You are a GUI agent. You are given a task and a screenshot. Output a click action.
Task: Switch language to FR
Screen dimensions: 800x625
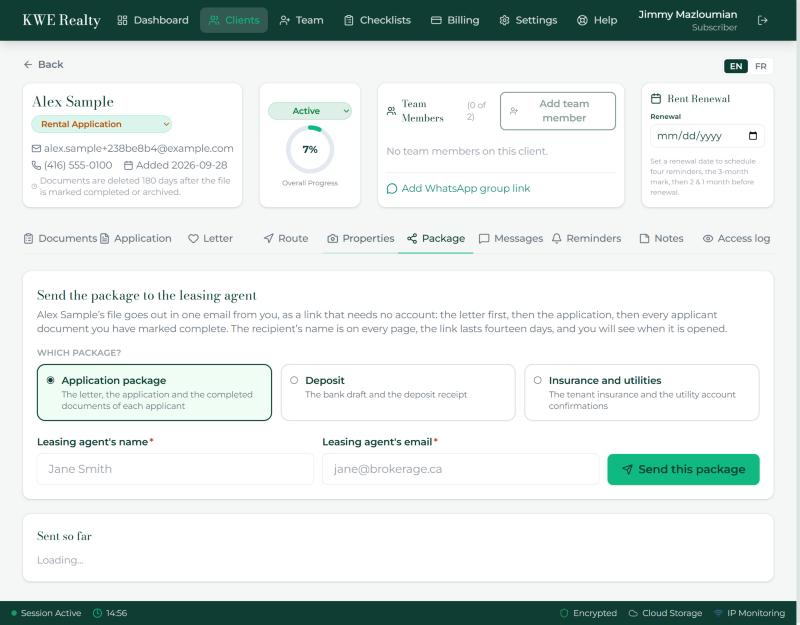(x=760, y=66)
